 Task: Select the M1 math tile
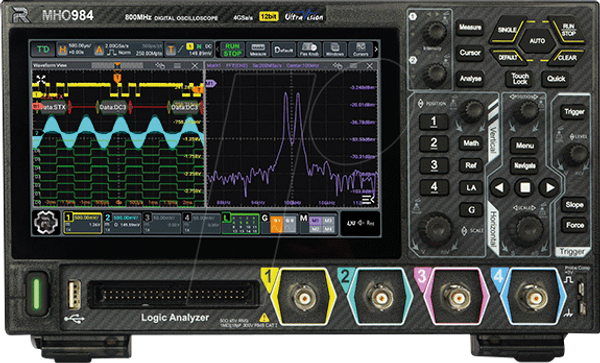(x=315, y=221)
